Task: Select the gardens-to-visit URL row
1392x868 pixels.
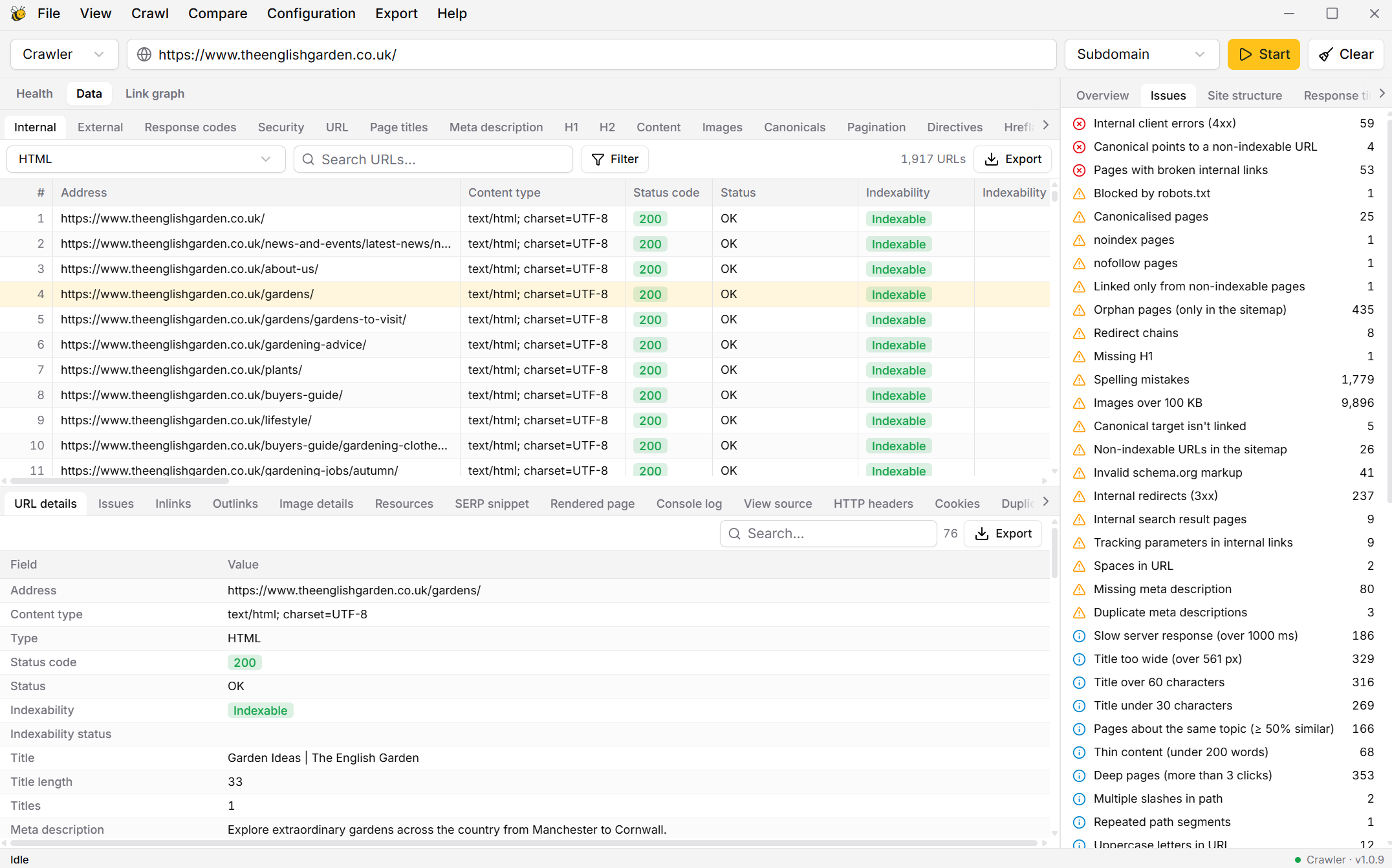Action: tap(525, 320)
